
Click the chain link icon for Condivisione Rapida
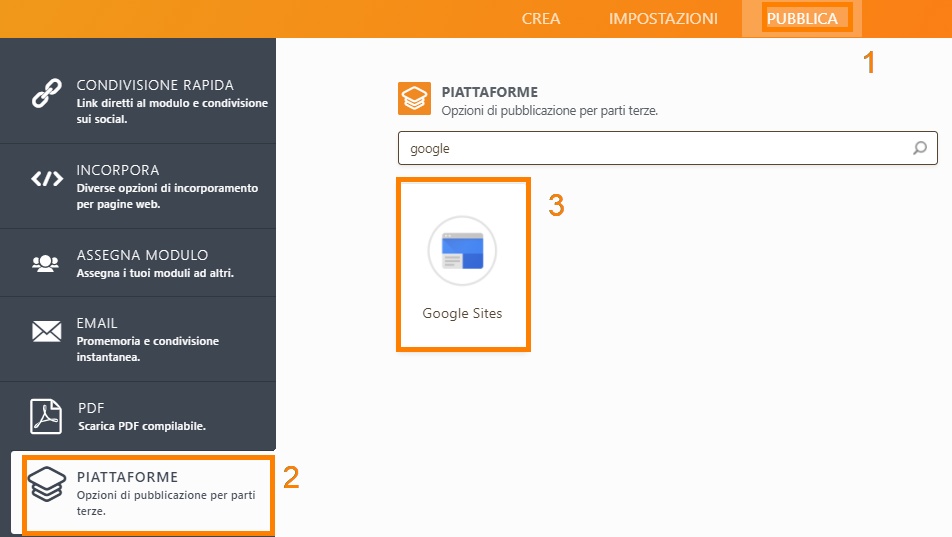pyautogui.click(x=47, y=93)
